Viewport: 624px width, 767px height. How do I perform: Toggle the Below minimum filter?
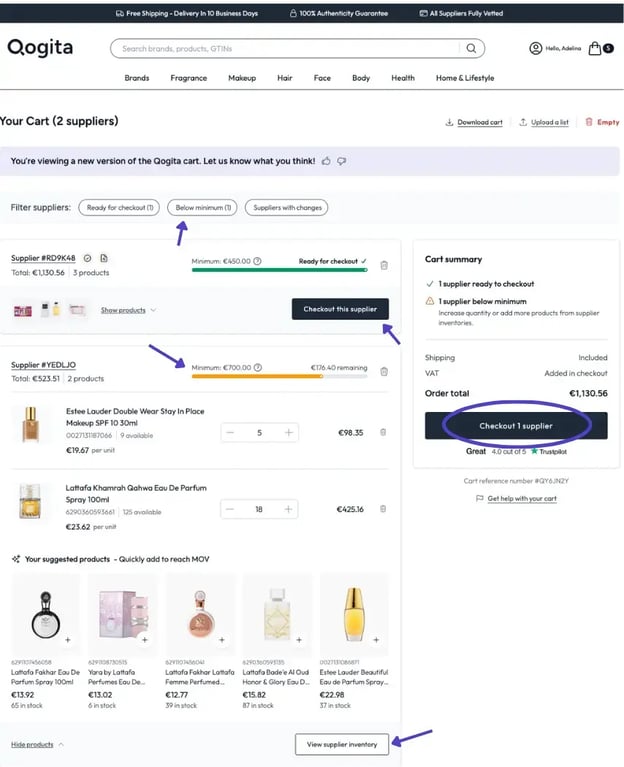click(x=202, y=208)
